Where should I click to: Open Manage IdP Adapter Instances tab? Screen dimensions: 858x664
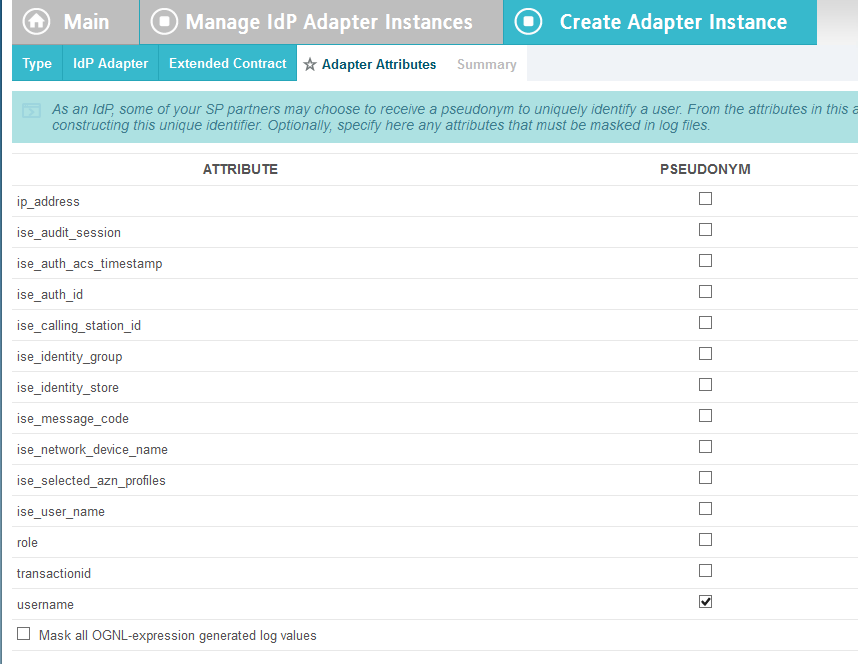coord(321,22)
